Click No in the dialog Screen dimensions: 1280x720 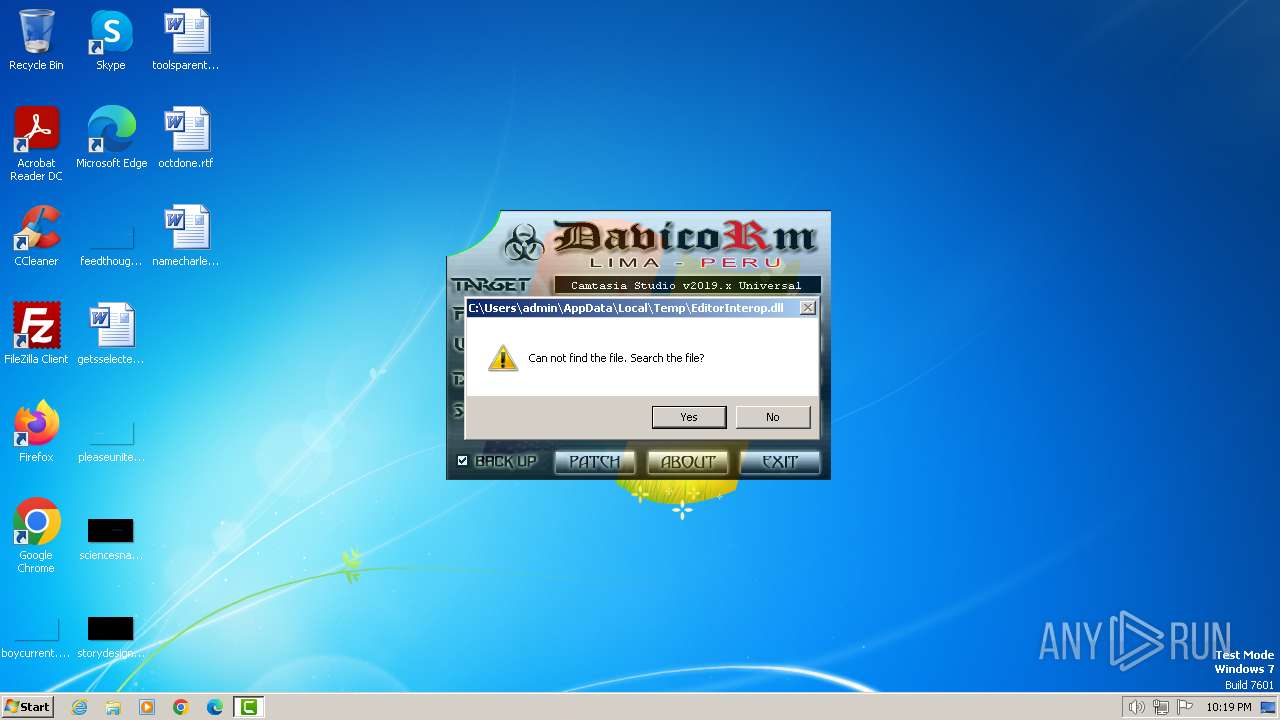pyautogui.click(x=773, y=417)
